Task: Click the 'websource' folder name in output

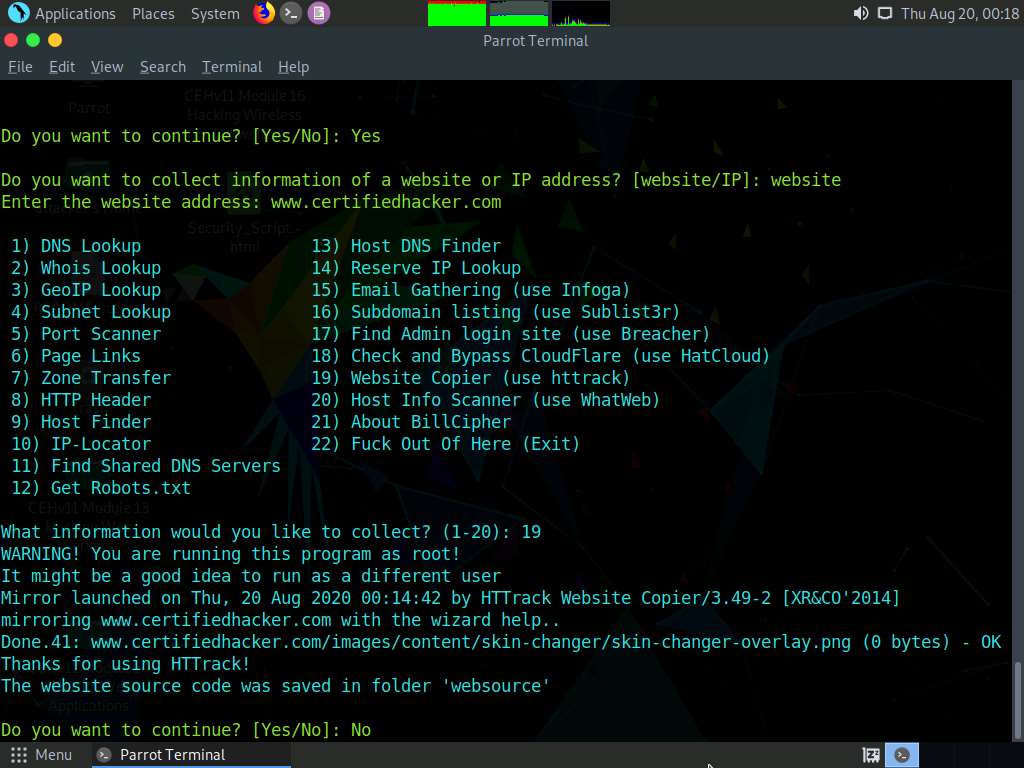Action: pyautogui.click(x=496, y=686)
